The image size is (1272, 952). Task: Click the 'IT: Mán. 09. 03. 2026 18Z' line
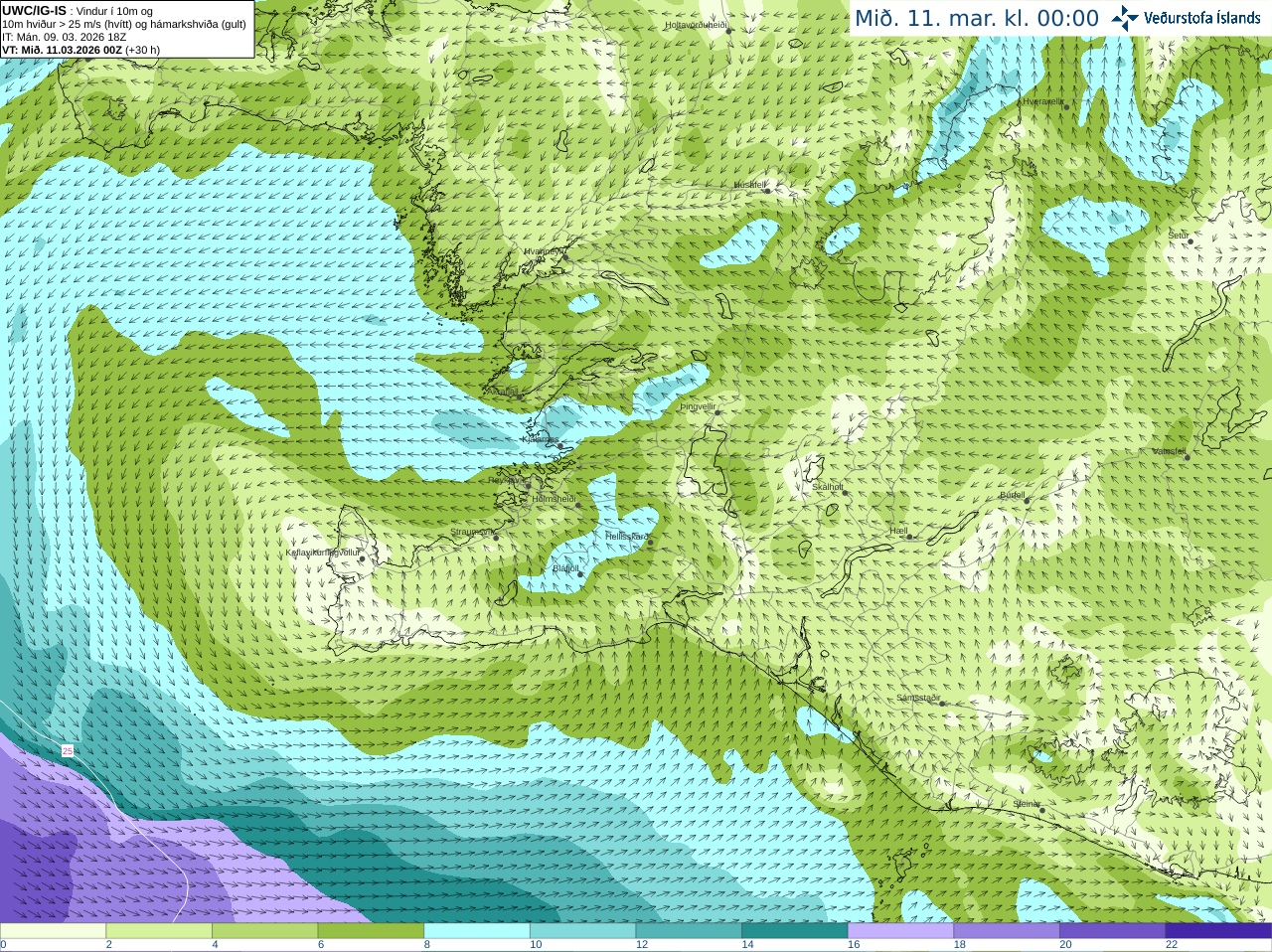tap(65, 37)
